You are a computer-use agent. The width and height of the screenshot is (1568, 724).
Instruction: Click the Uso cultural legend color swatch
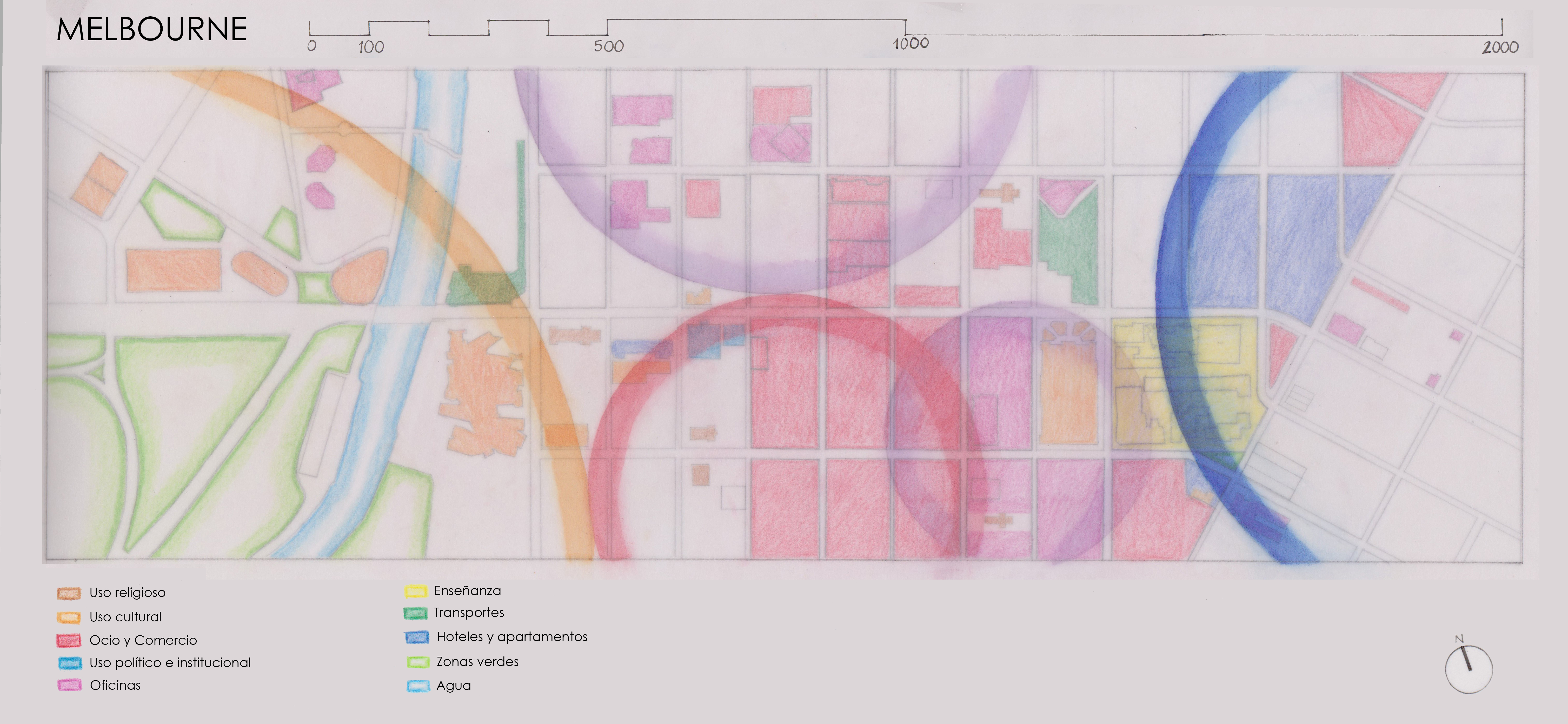point(69,617)
